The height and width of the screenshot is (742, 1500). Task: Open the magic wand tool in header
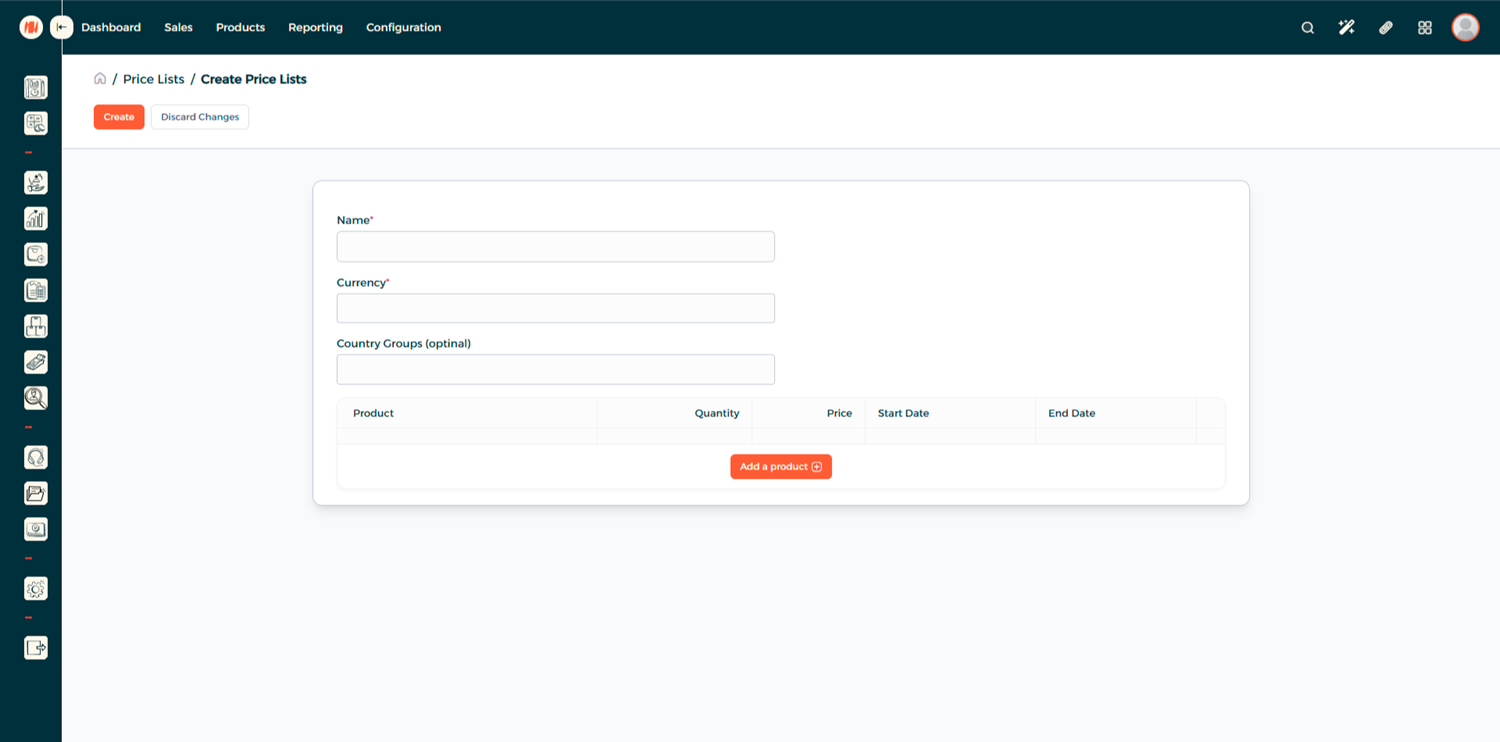coord(1346,28)
